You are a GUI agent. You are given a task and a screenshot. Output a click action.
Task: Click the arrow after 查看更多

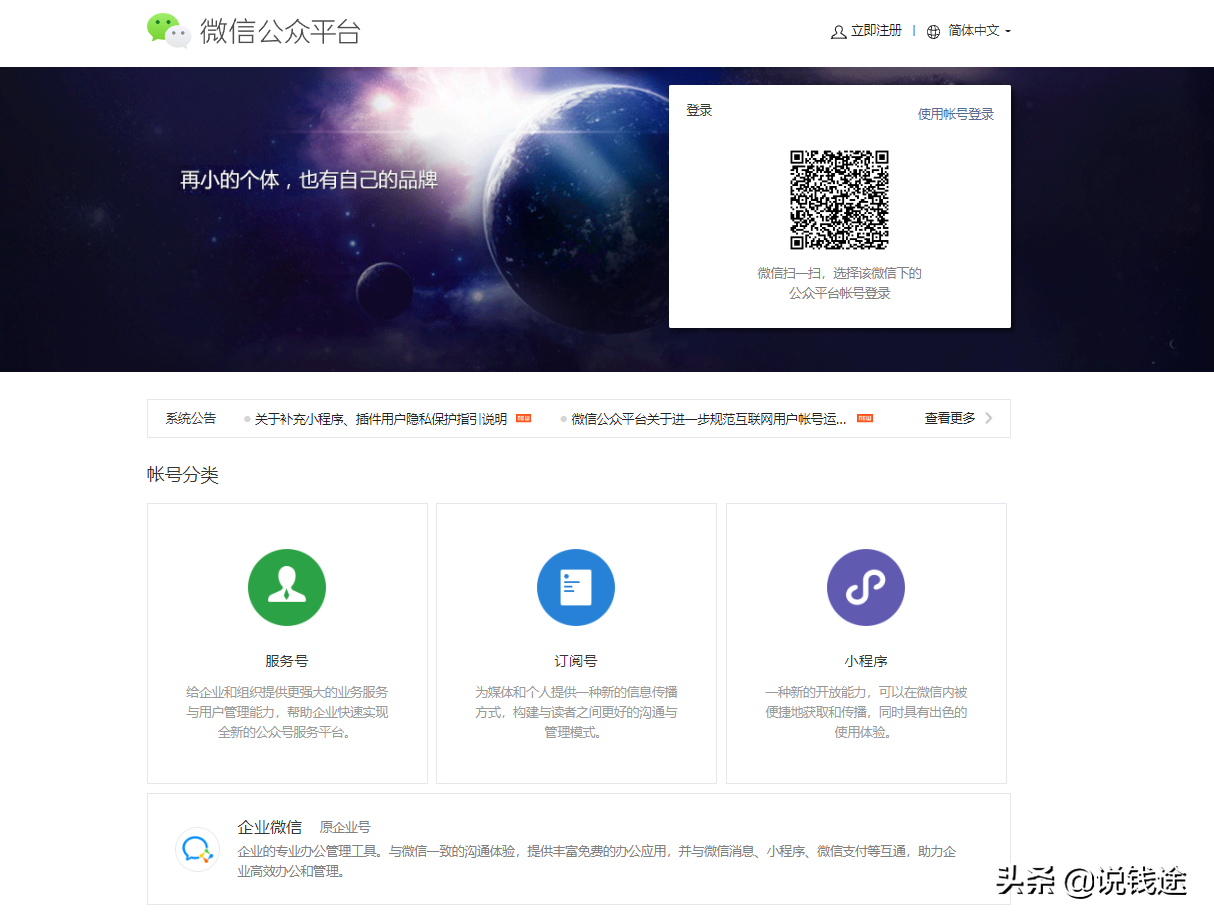tap(990, 418)
